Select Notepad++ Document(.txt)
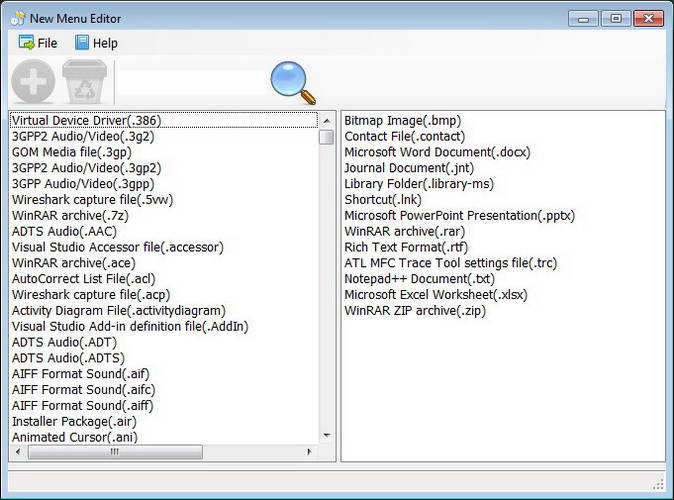This screenshot has width=674, height=500. (503, 279)
